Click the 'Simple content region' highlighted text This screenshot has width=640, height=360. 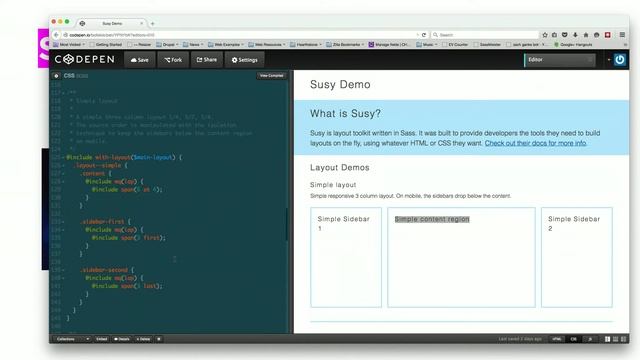432,219
